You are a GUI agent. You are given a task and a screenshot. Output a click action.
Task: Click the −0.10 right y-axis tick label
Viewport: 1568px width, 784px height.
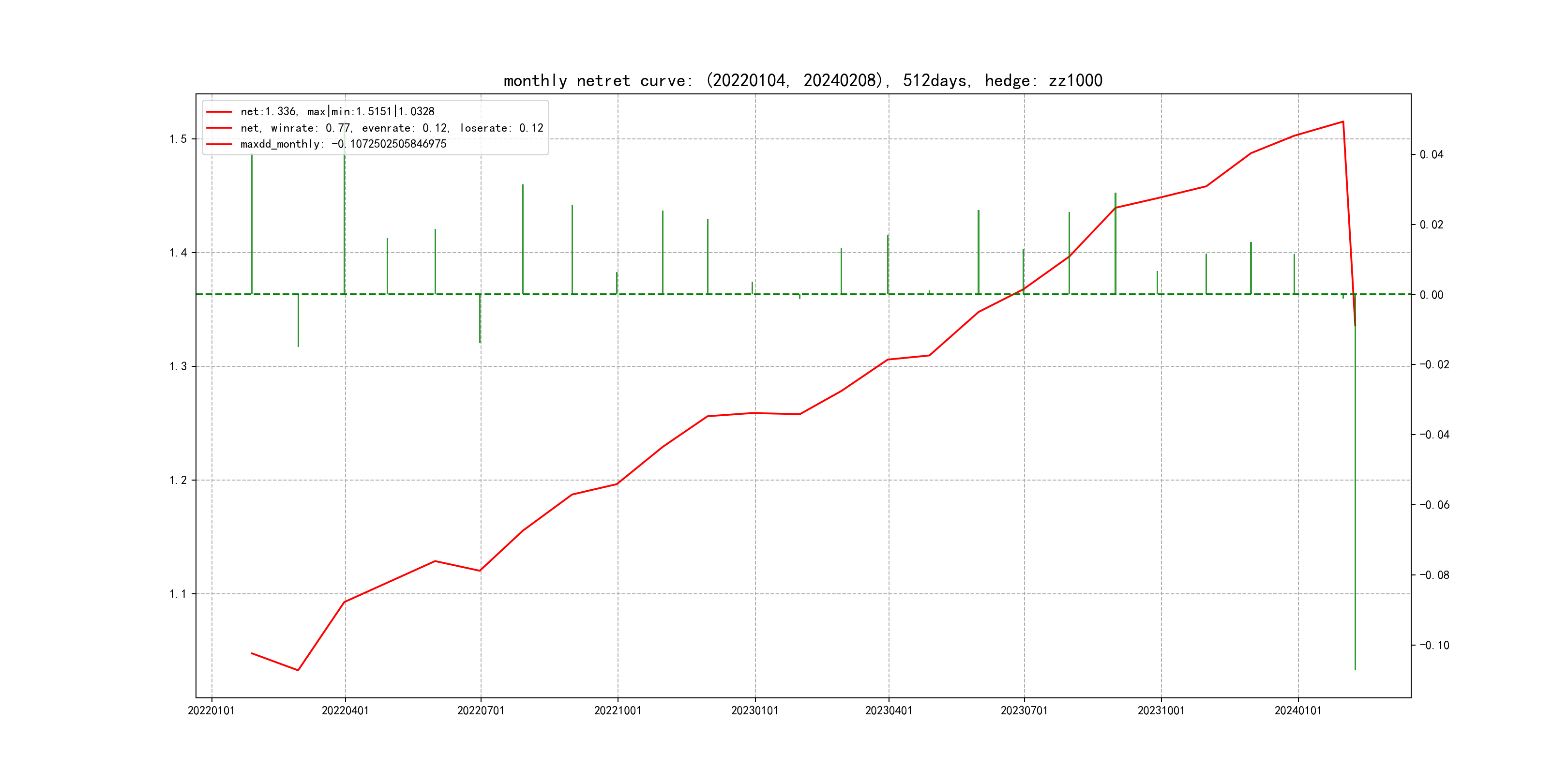point(1434,645)
